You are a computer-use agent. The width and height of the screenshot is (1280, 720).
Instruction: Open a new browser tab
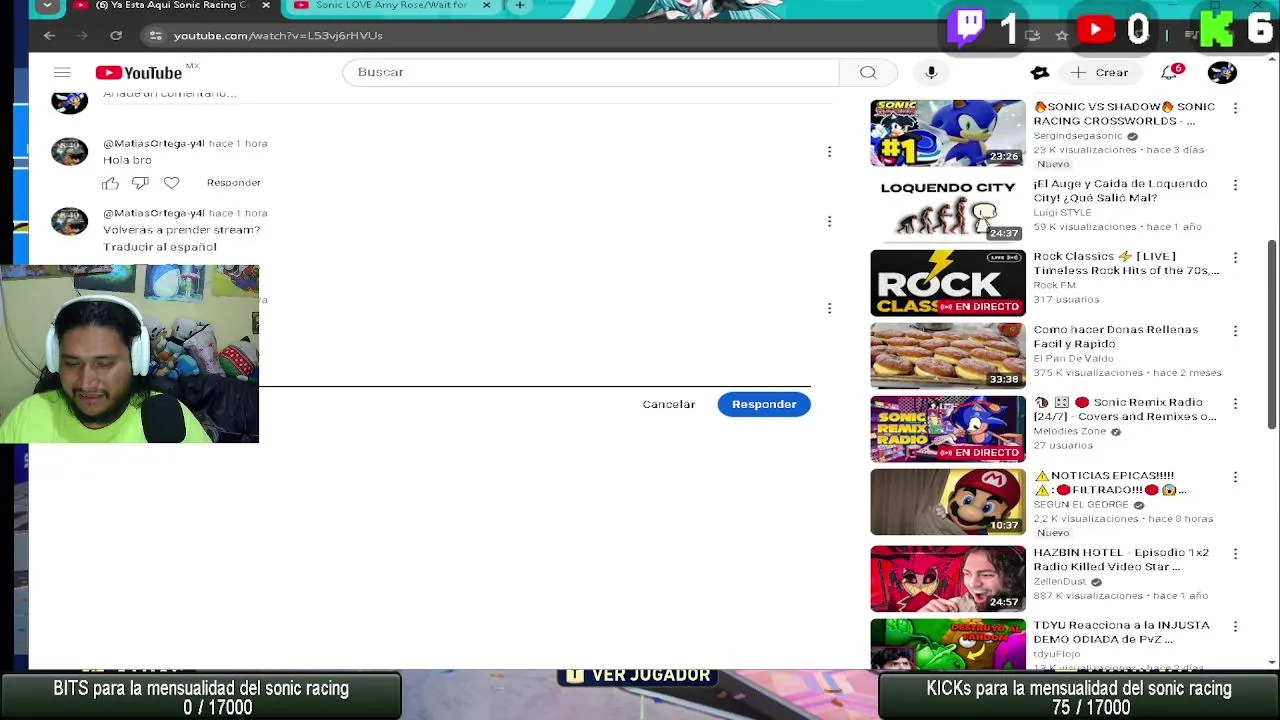(520, 5)
